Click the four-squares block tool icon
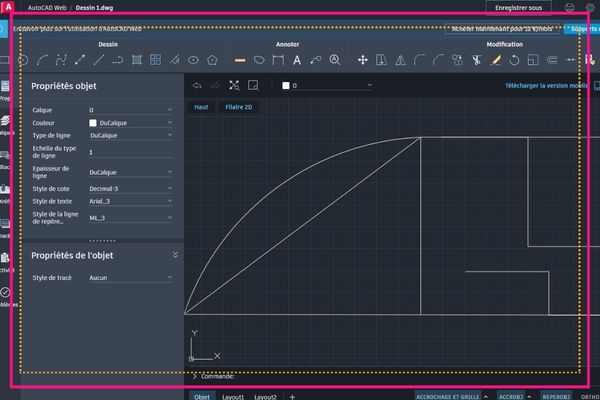The height and width of the screenshot is (400, 600). 155,60
